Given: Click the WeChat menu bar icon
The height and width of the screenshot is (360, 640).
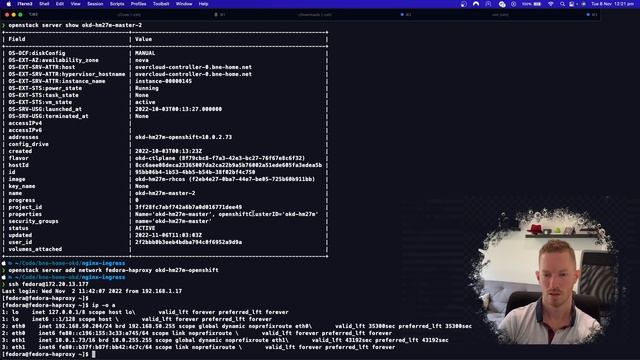Looking at the screenshot, I should pyautogui.click(x=502, y=4).
